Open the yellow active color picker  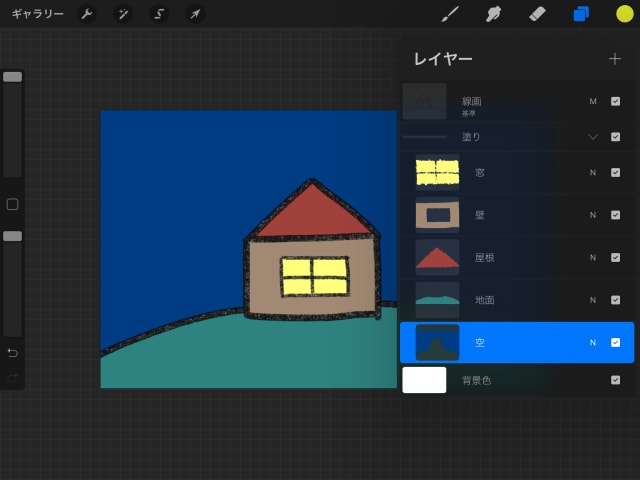[x=624, y=14]
